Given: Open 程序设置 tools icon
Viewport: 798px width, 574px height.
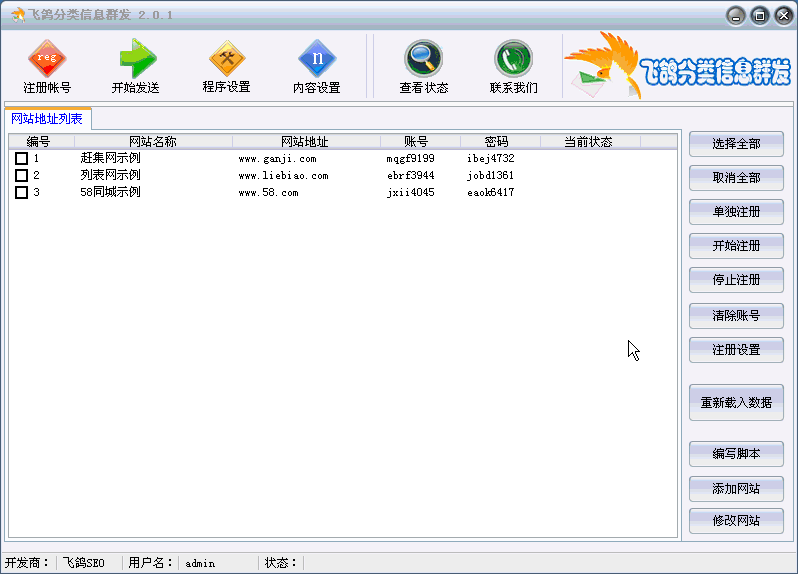Looking at the screenshot, I should 226,67.
